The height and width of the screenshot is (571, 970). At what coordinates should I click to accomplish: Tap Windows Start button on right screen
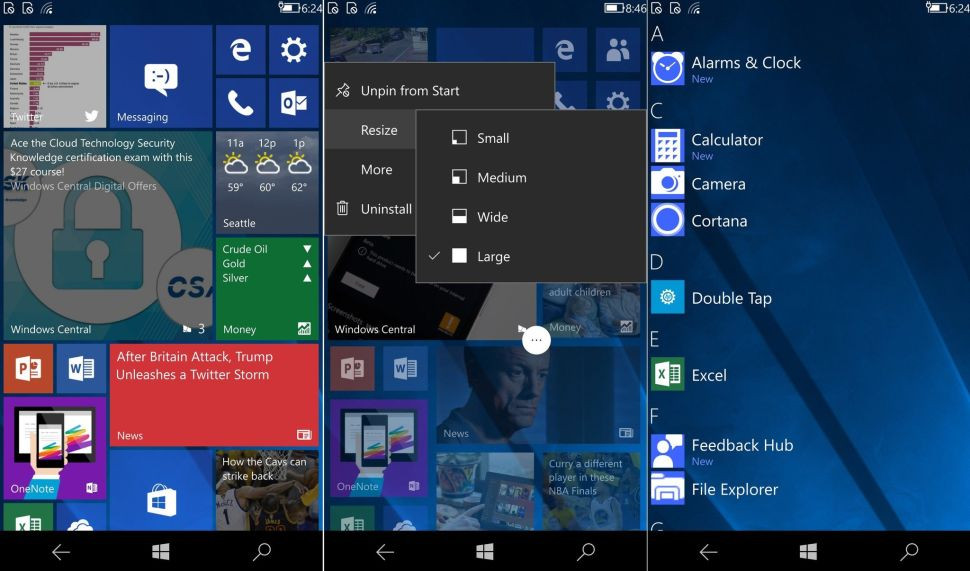(x=809, y=551)
